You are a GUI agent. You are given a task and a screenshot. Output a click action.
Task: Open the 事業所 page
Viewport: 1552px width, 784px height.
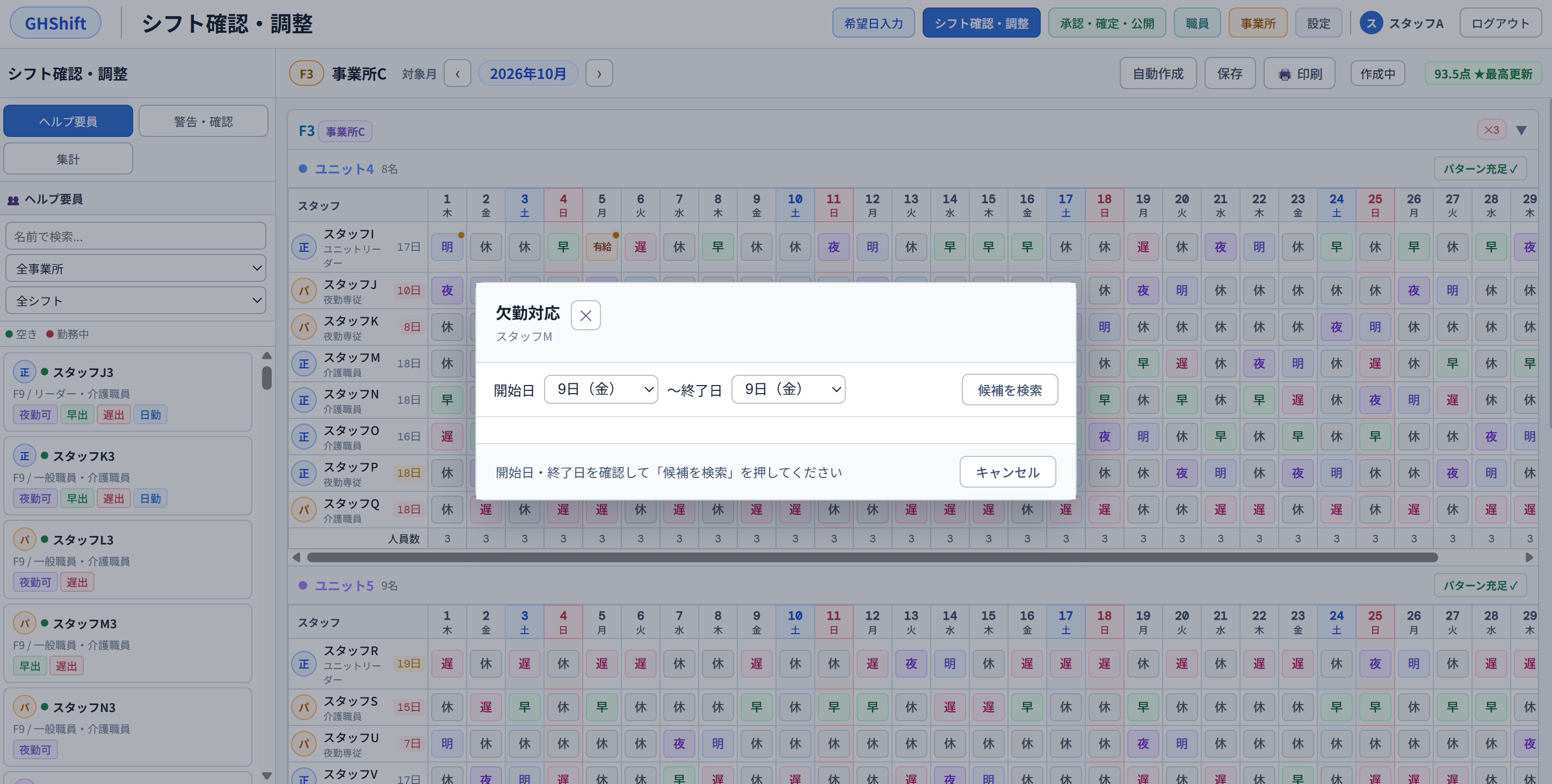coord(1257,23)
